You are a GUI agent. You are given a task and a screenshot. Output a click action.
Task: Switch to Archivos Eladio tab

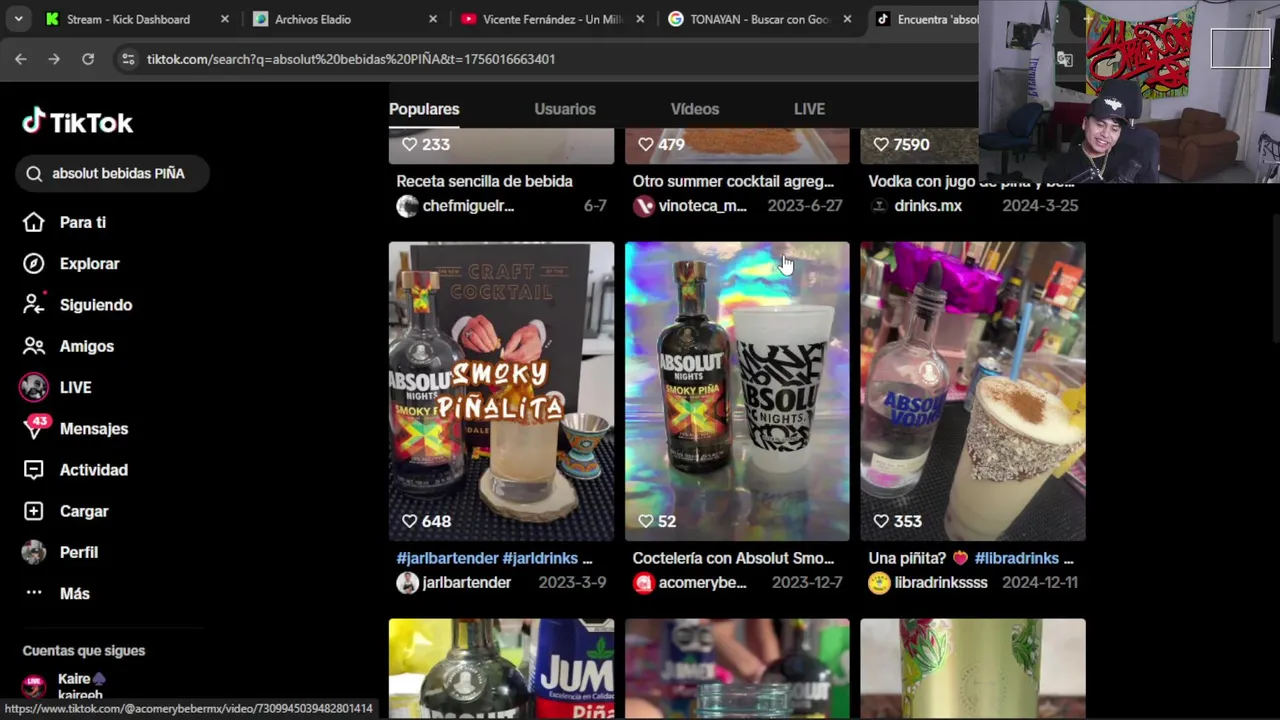[x=312, y=19]
